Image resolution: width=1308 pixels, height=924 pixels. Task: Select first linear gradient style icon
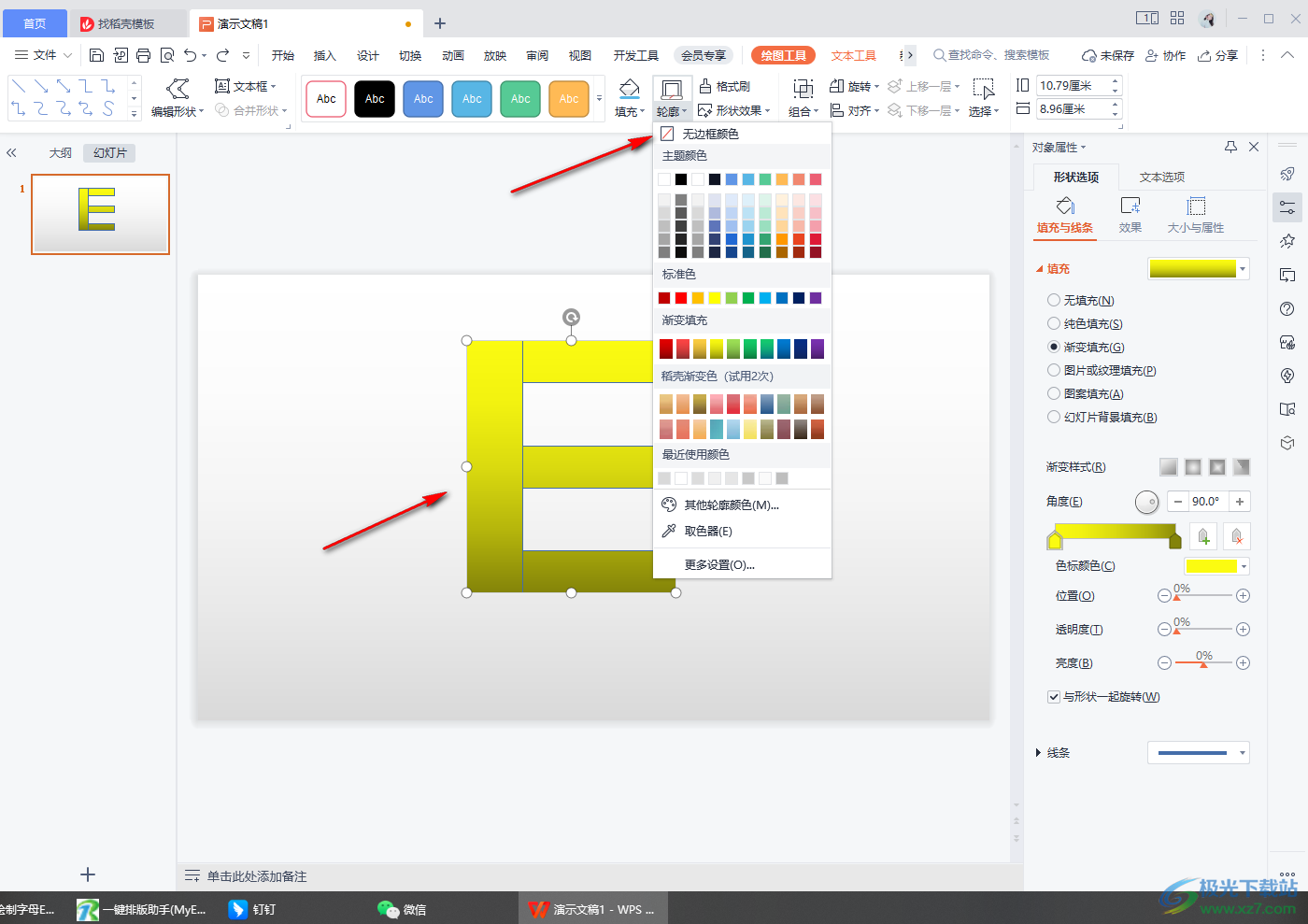tap(1169, 467)
